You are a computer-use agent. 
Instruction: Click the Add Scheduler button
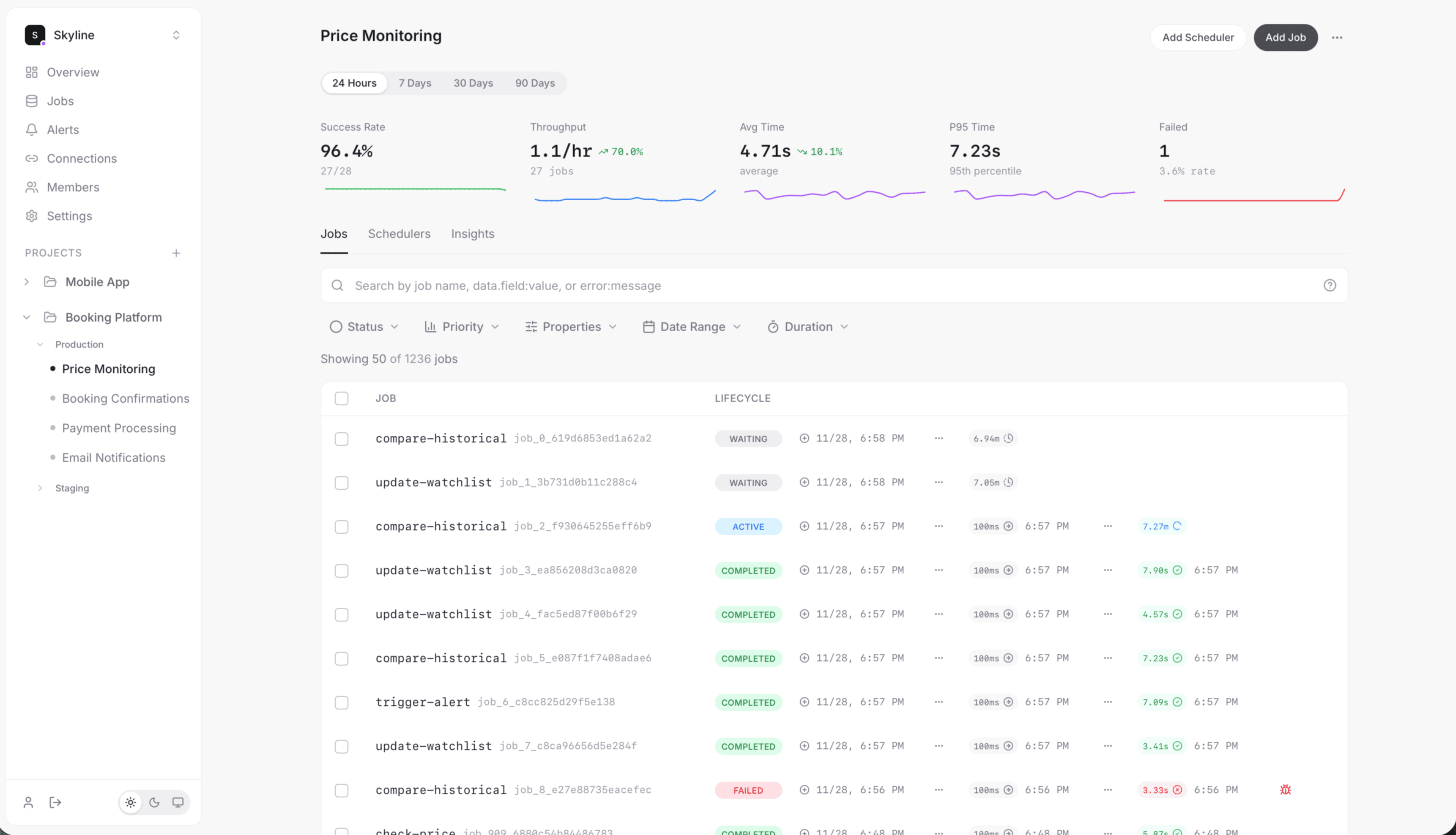(x=1198, y=37)
